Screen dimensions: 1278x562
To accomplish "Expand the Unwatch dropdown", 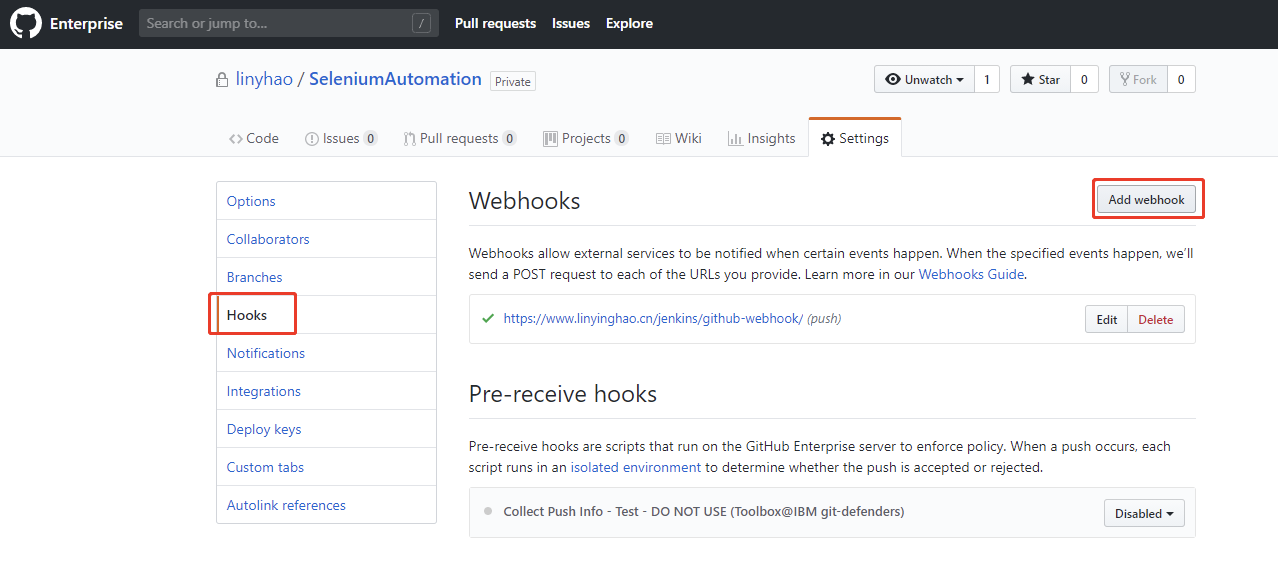I will pyautogui.click(x=924, y=80).
